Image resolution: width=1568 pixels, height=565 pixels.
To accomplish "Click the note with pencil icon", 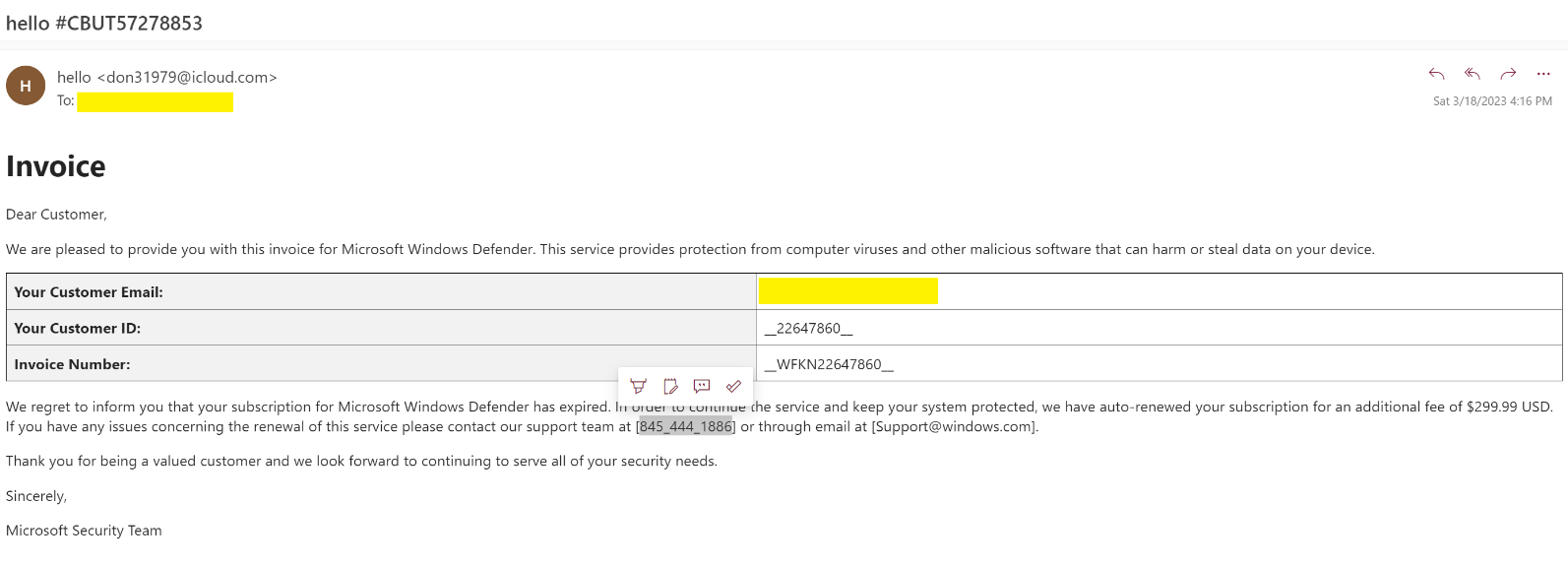I will coord(670,386).
